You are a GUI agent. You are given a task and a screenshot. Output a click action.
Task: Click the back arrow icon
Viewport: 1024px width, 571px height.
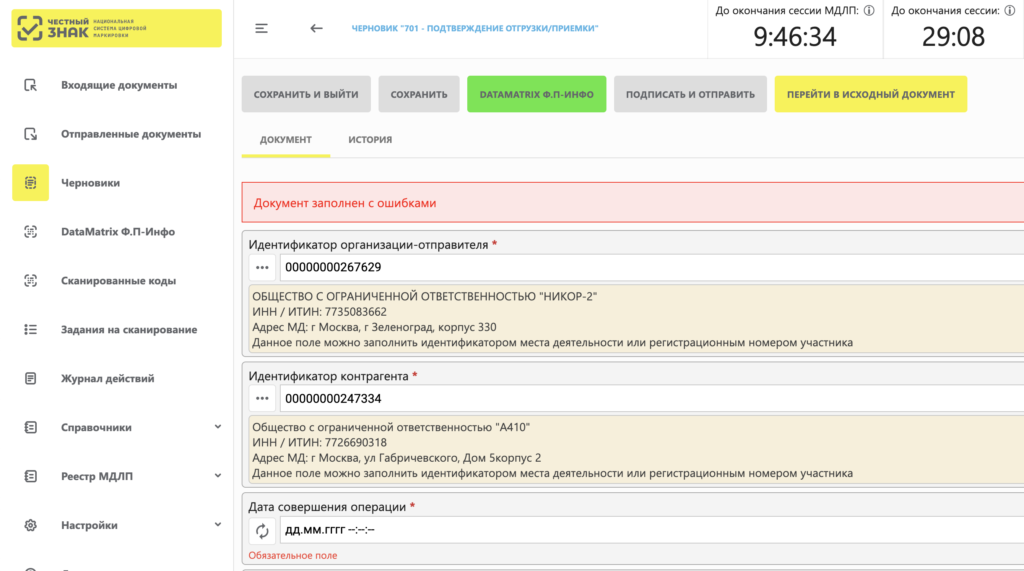click(316, 29)
